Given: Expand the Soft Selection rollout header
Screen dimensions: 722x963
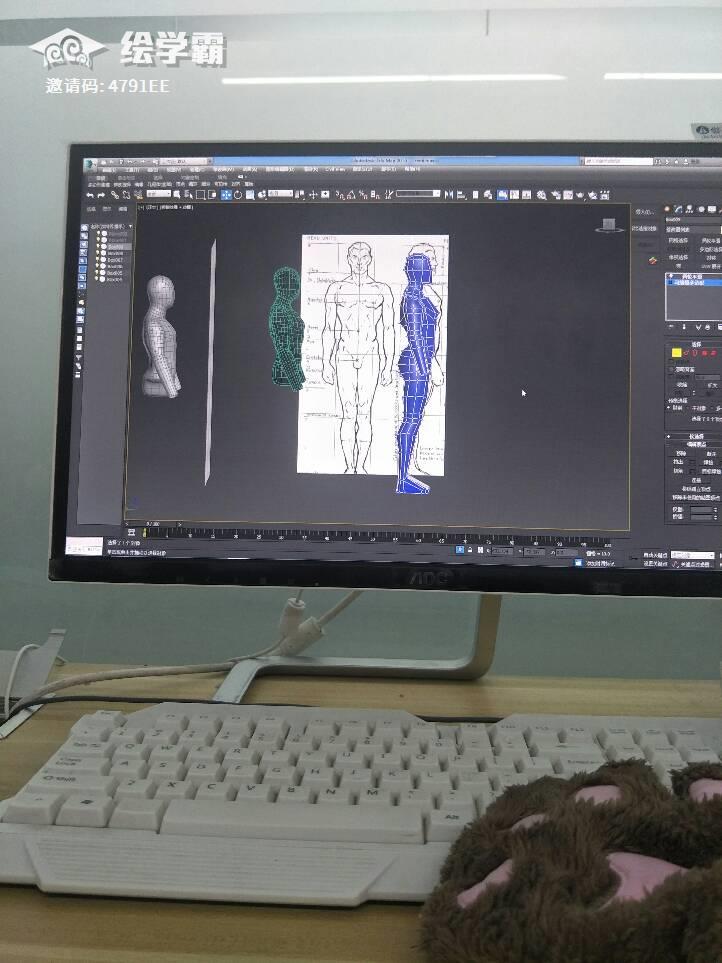Looking at the screenshot, I should coord(696,437).
